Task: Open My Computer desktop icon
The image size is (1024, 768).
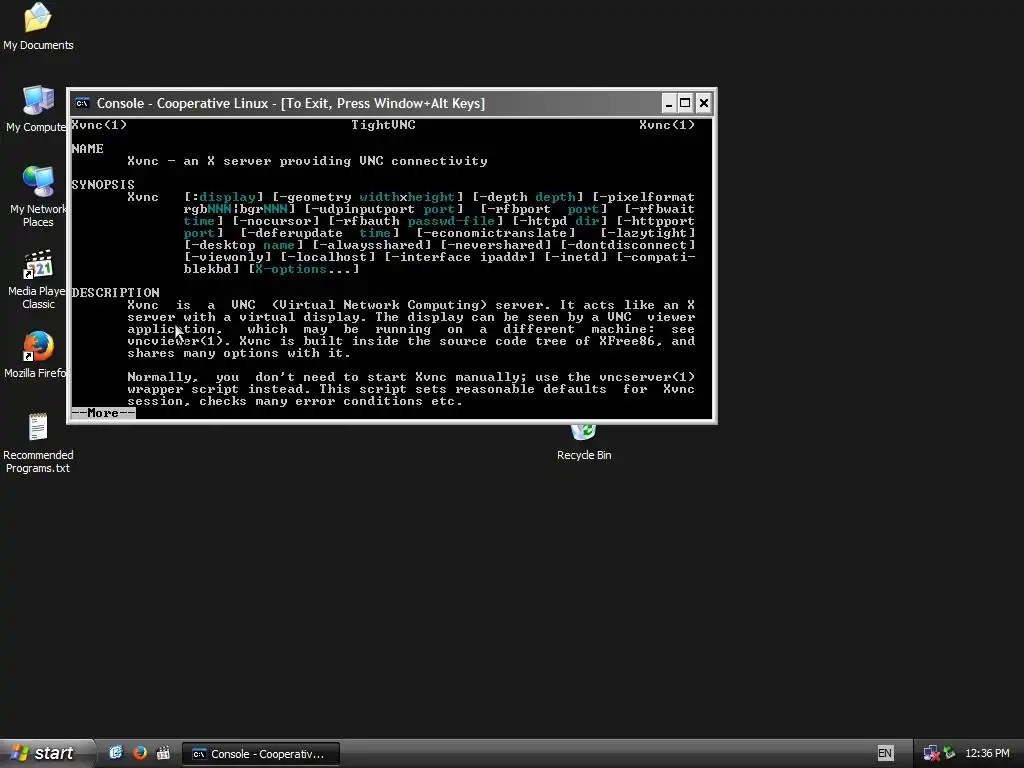Action: (x=37, y=109)
